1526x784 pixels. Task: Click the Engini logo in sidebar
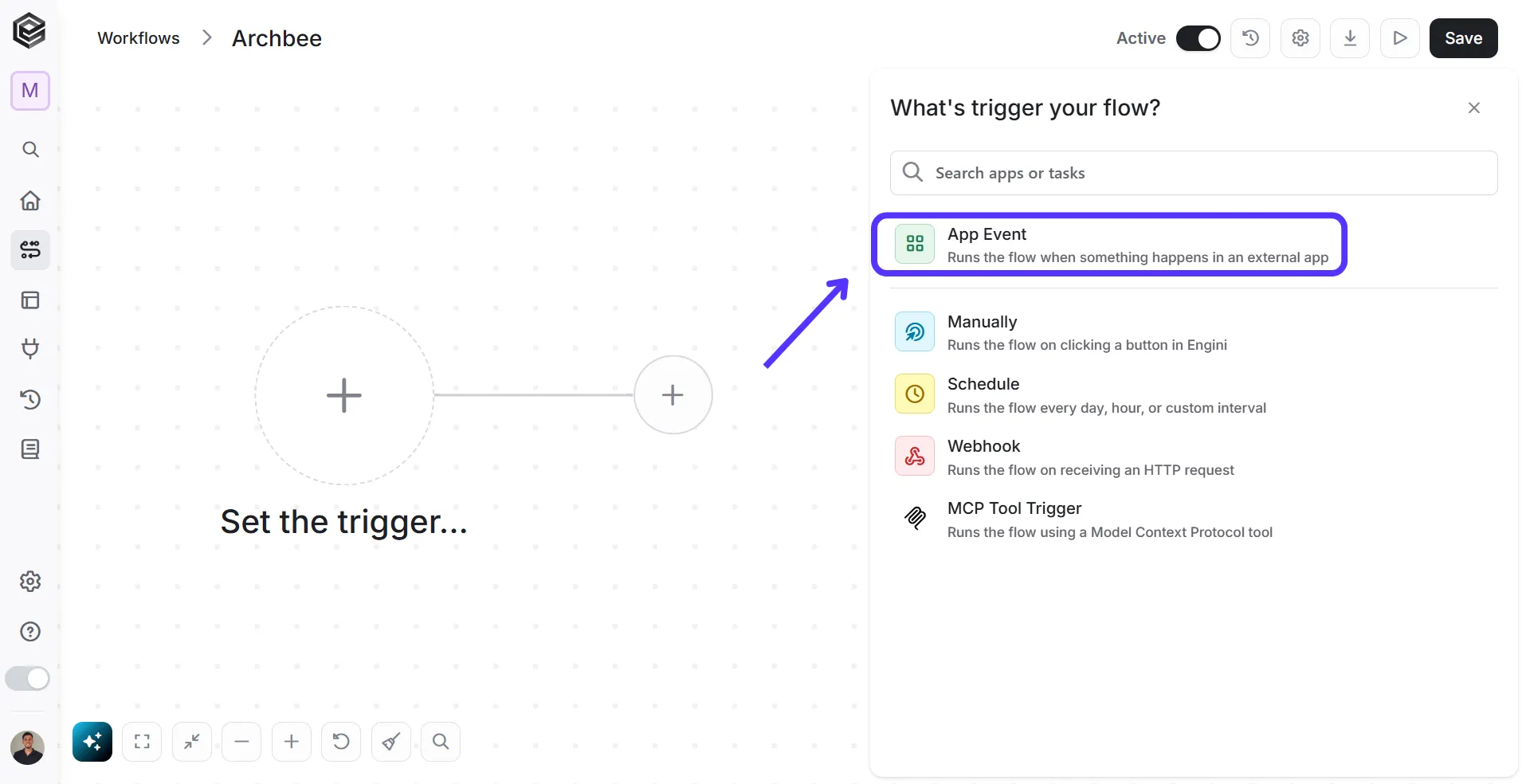29,31
